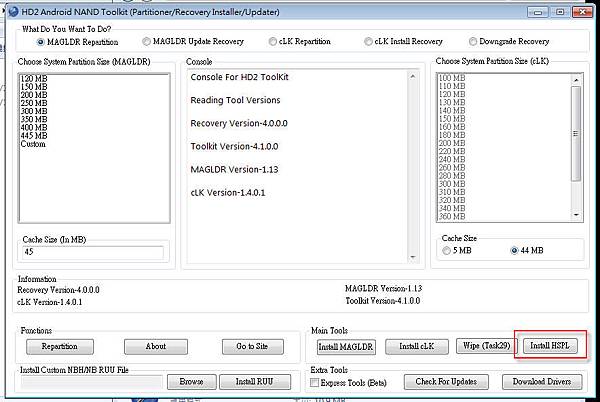Click the custom RUU file path field

pyautogui.click(x=92, y=382)
